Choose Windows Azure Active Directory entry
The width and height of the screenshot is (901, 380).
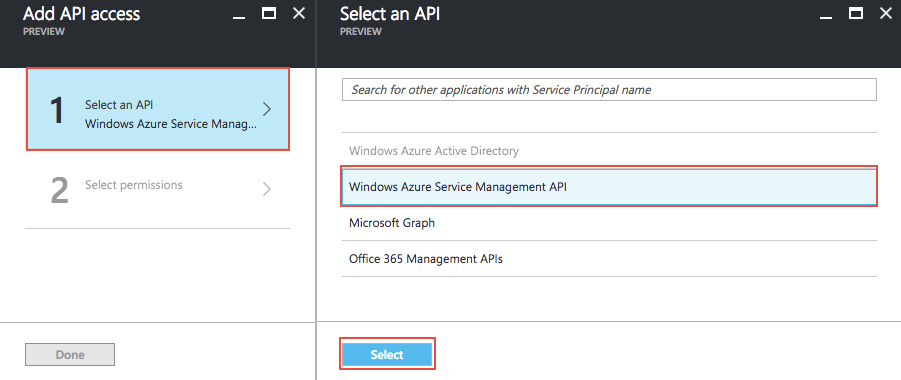pyautogui.click(x=609, y=151)
